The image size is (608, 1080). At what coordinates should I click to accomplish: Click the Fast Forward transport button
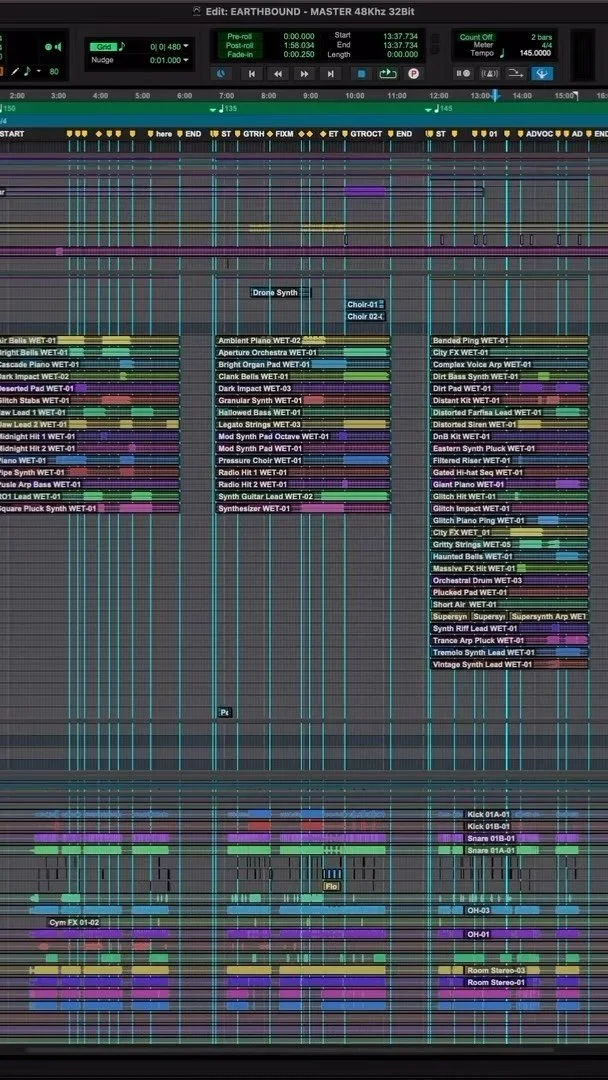tap(304, 74)
